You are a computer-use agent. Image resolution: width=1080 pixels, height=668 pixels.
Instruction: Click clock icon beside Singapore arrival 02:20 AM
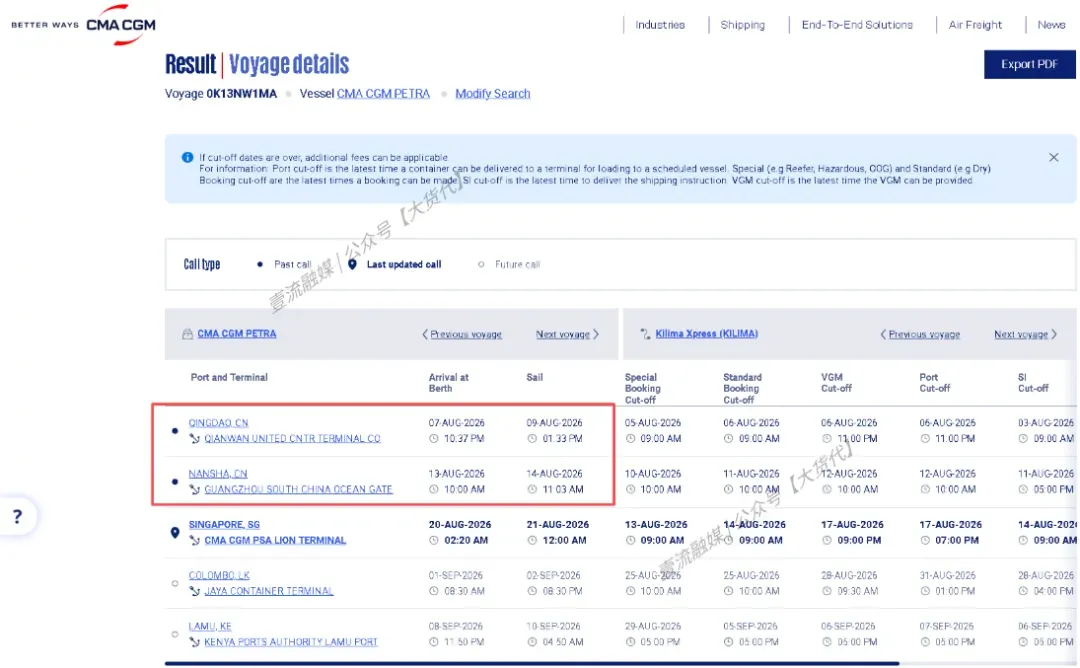click(434, 541)
